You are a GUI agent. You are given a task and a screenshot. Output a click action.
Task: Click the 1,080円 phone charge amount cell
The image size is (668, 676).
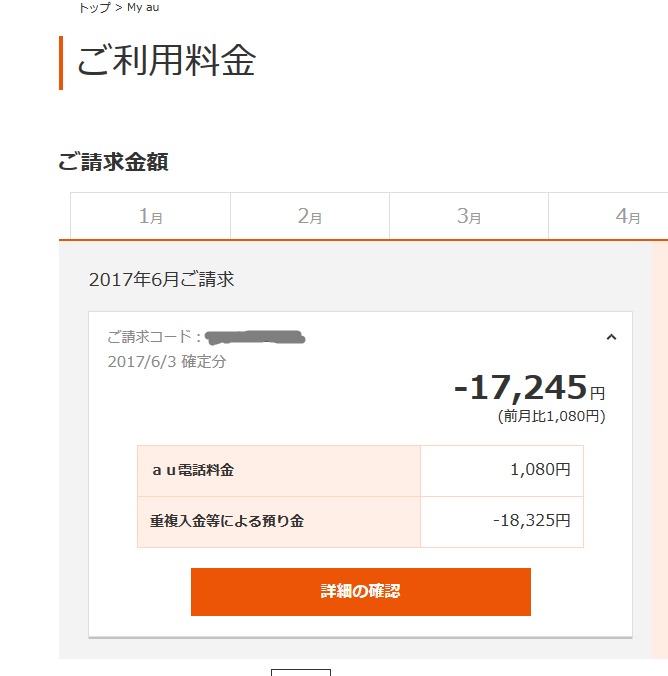click(x=538, y=470)
